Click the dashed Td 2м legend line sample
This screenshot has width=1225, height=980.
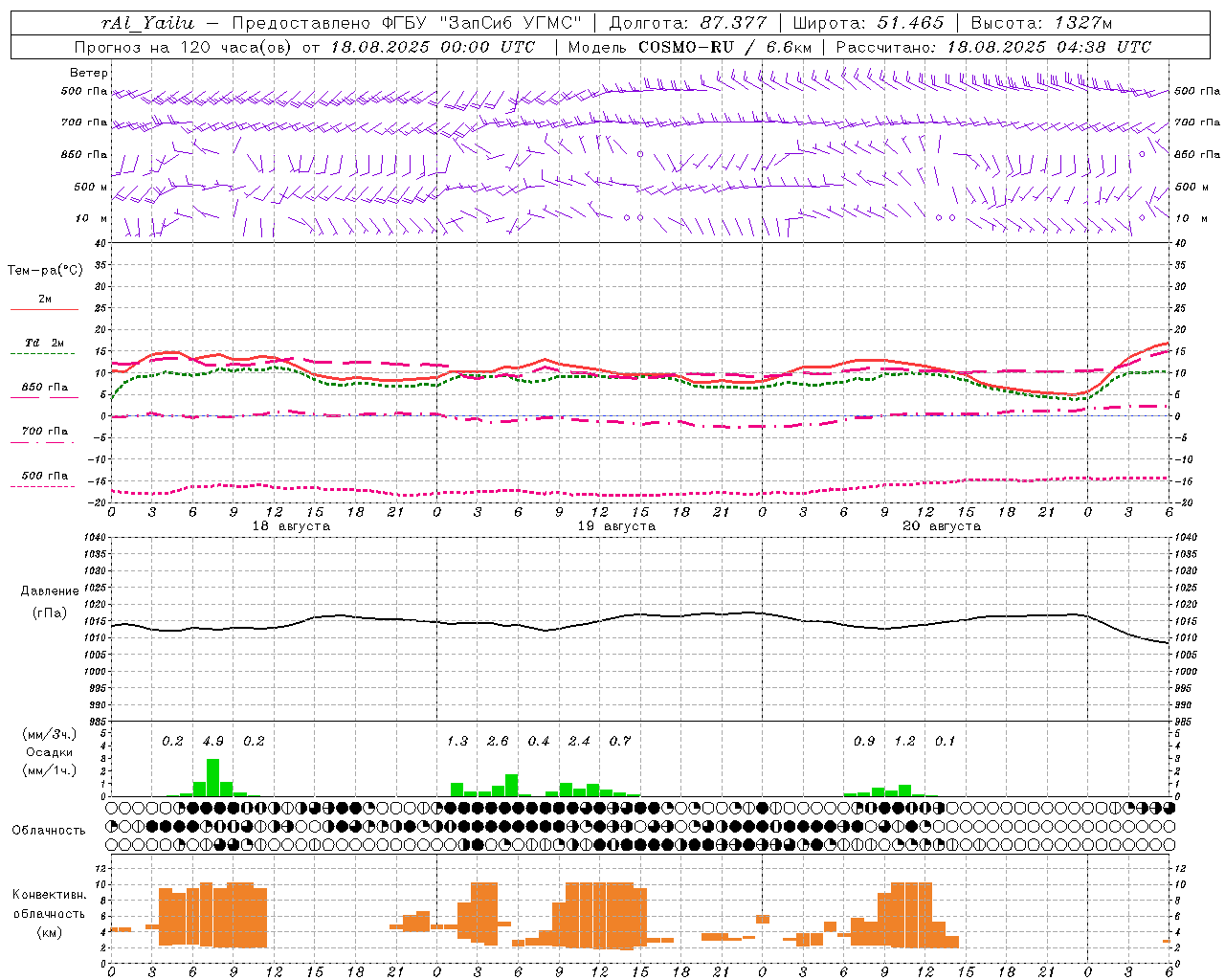[43, 353]
